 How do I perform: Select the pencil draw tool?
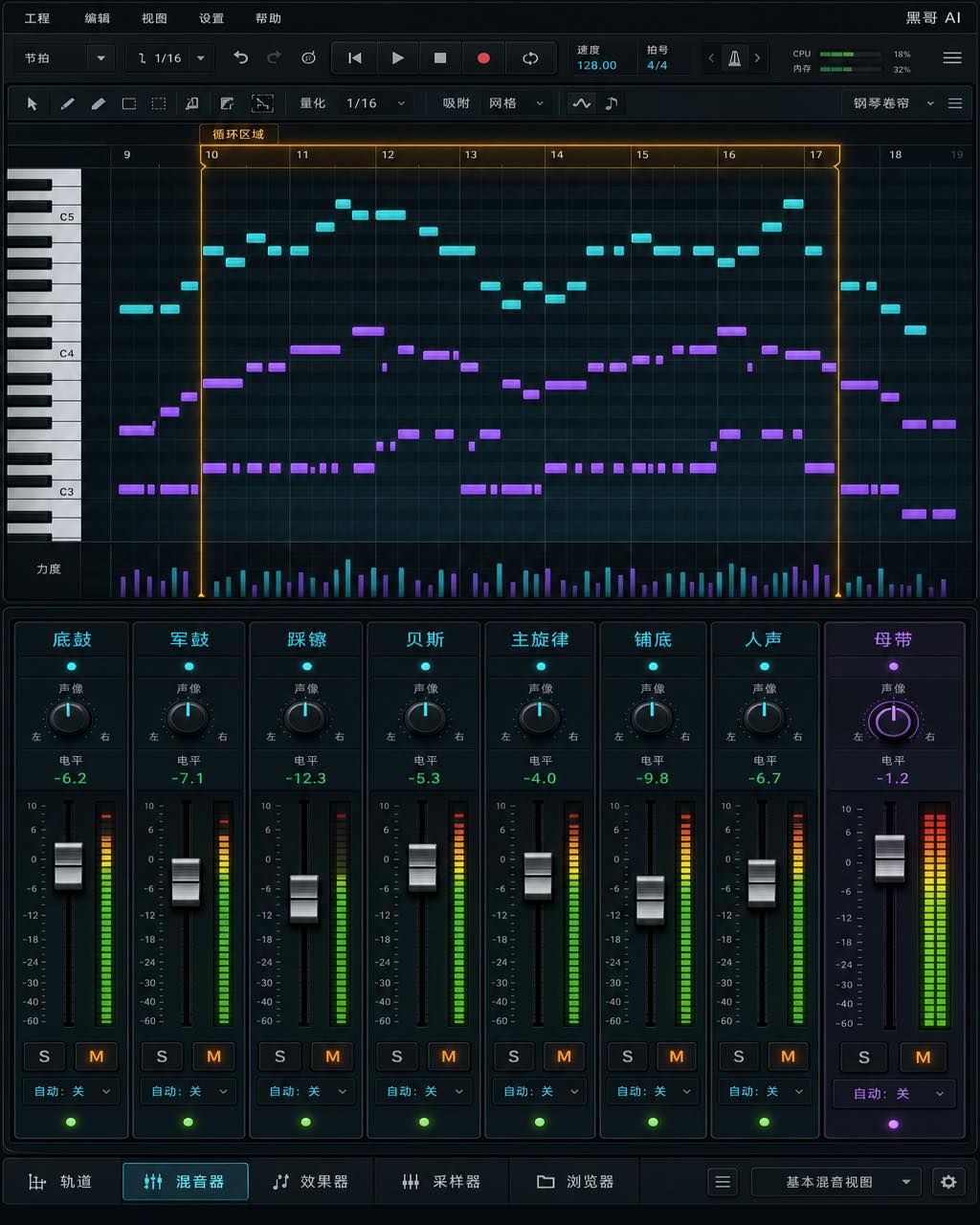click(x=67, y=103)
